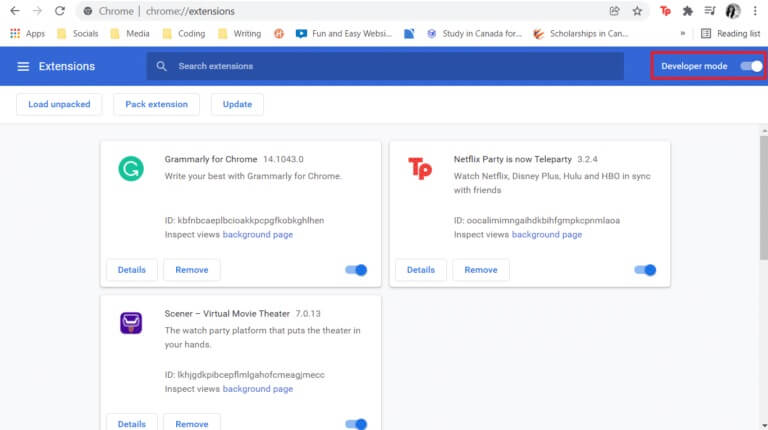Click the Scener ID text line

(x=244, y=375)
